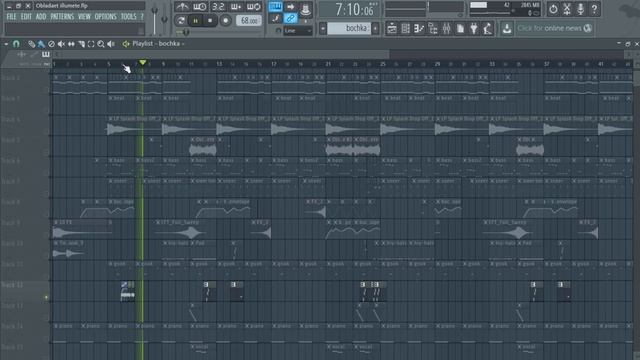The height and width of the screenshot is (360, 640).
Task: Open the PATTERNS menu
Action: coord(62,17)
